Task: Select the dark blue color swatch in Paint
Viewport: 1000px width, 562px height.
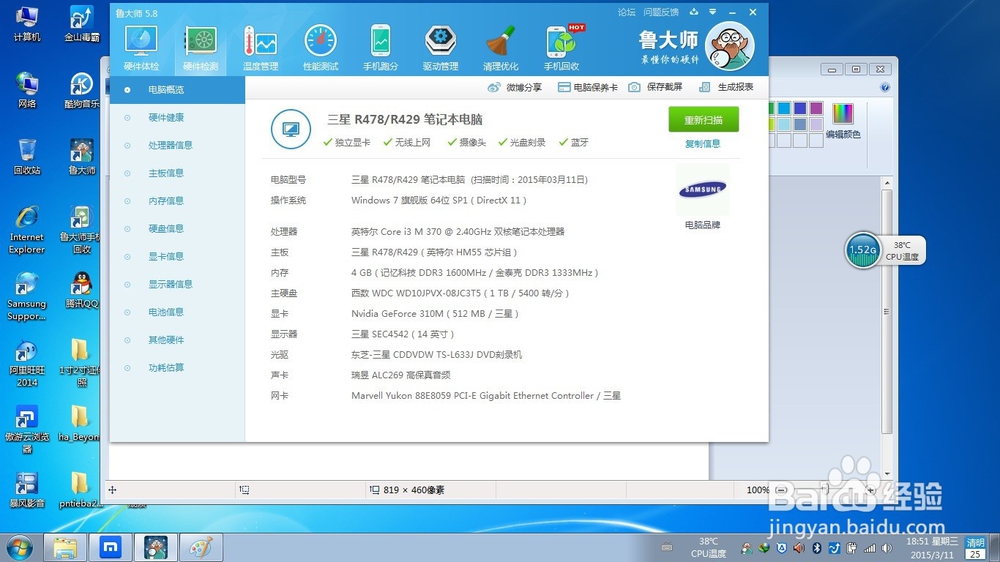Action: (800, 108)
